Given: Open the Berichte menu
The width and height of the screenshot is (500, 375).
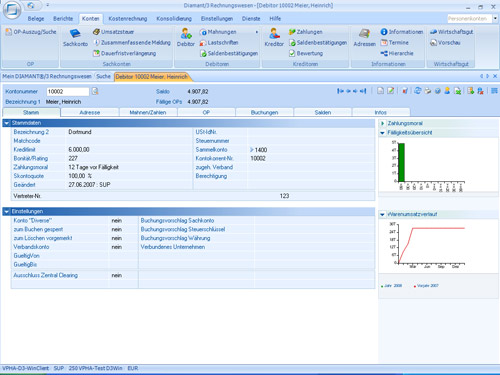Looking at the screenshot, I should point(63,19).
